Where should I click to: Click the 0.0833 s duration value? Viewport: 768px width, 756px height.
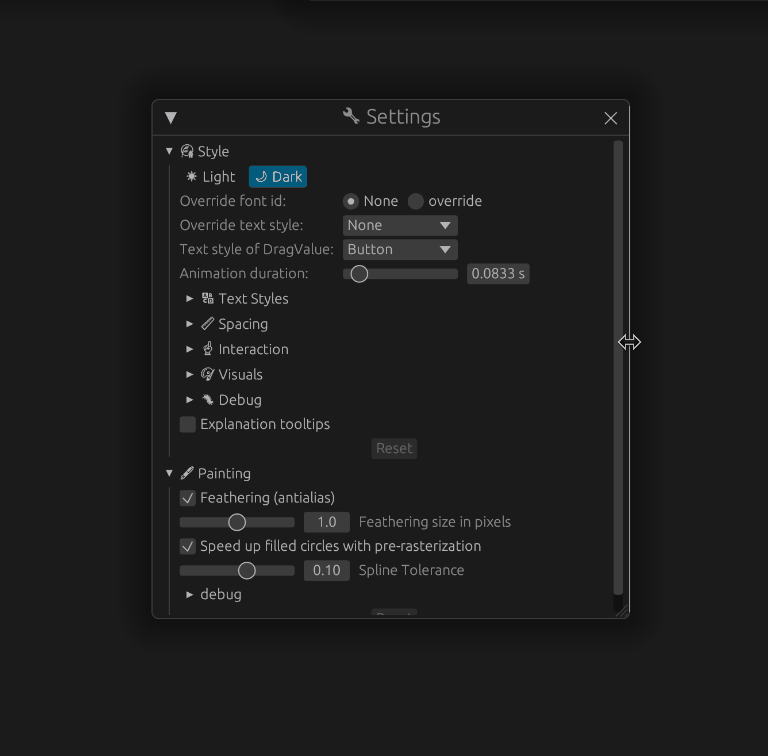coord(498,274)
